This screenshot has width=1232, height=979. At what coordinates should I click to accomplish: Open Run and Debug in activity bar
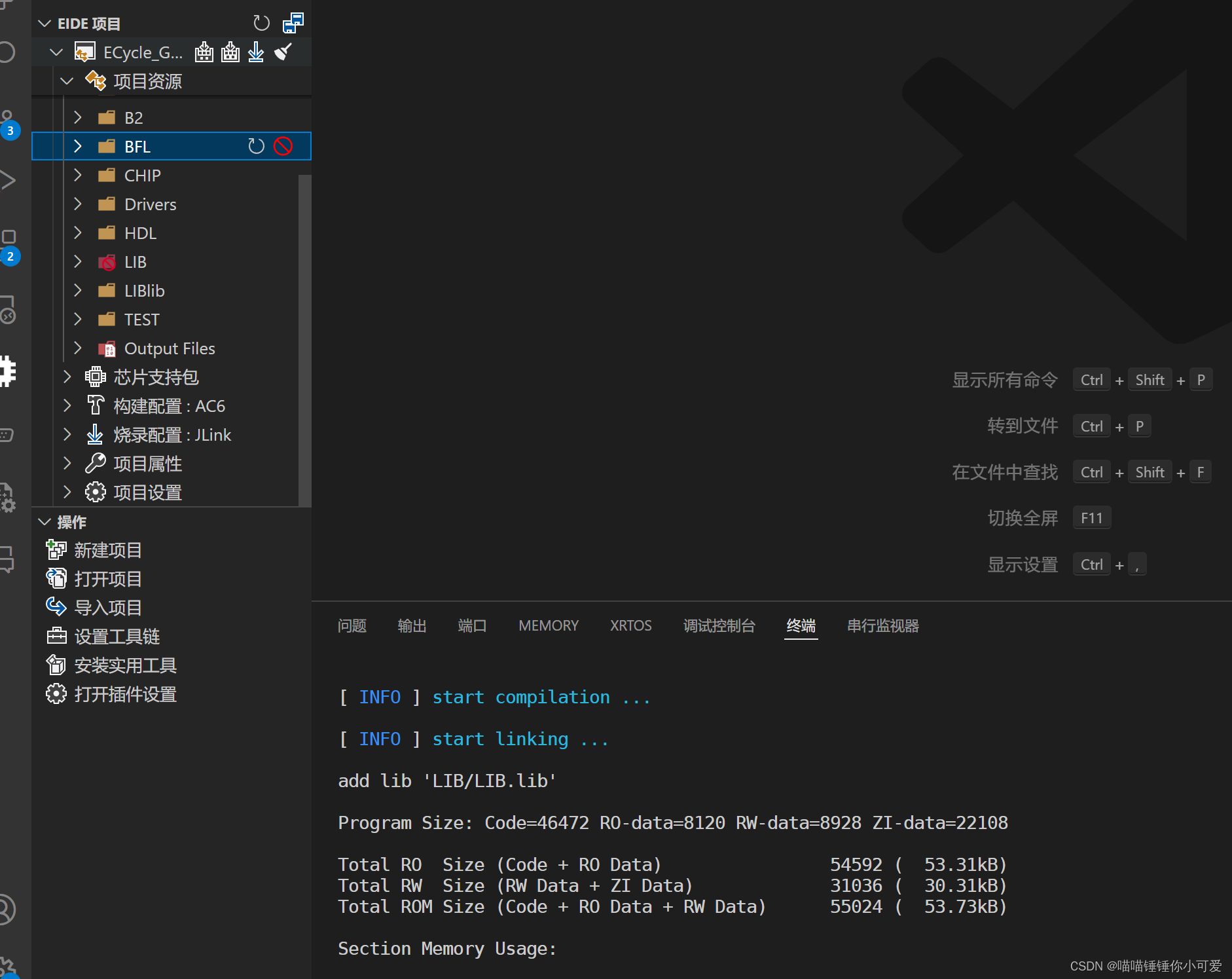click(x=8, y=180)
